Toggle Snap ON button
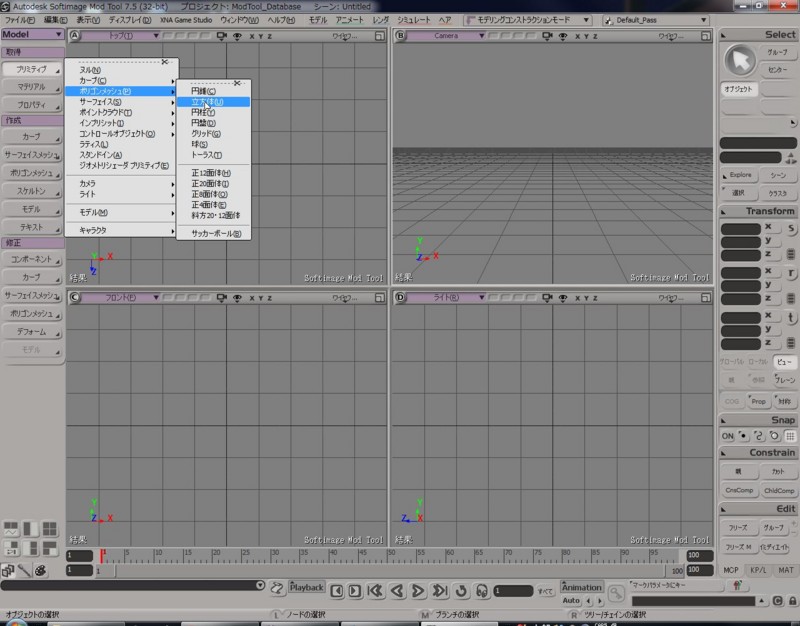The image size is (800, 626). pyautogui.click(x=728, y=436)
